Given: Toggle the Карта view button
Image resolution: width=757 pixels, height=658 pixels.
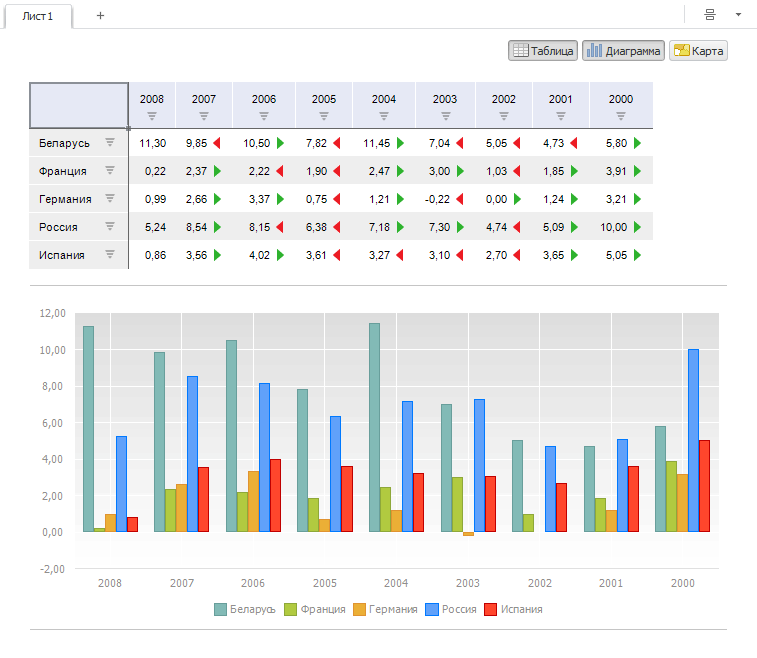Looking at the screenshot, I should tap(698, 50).
